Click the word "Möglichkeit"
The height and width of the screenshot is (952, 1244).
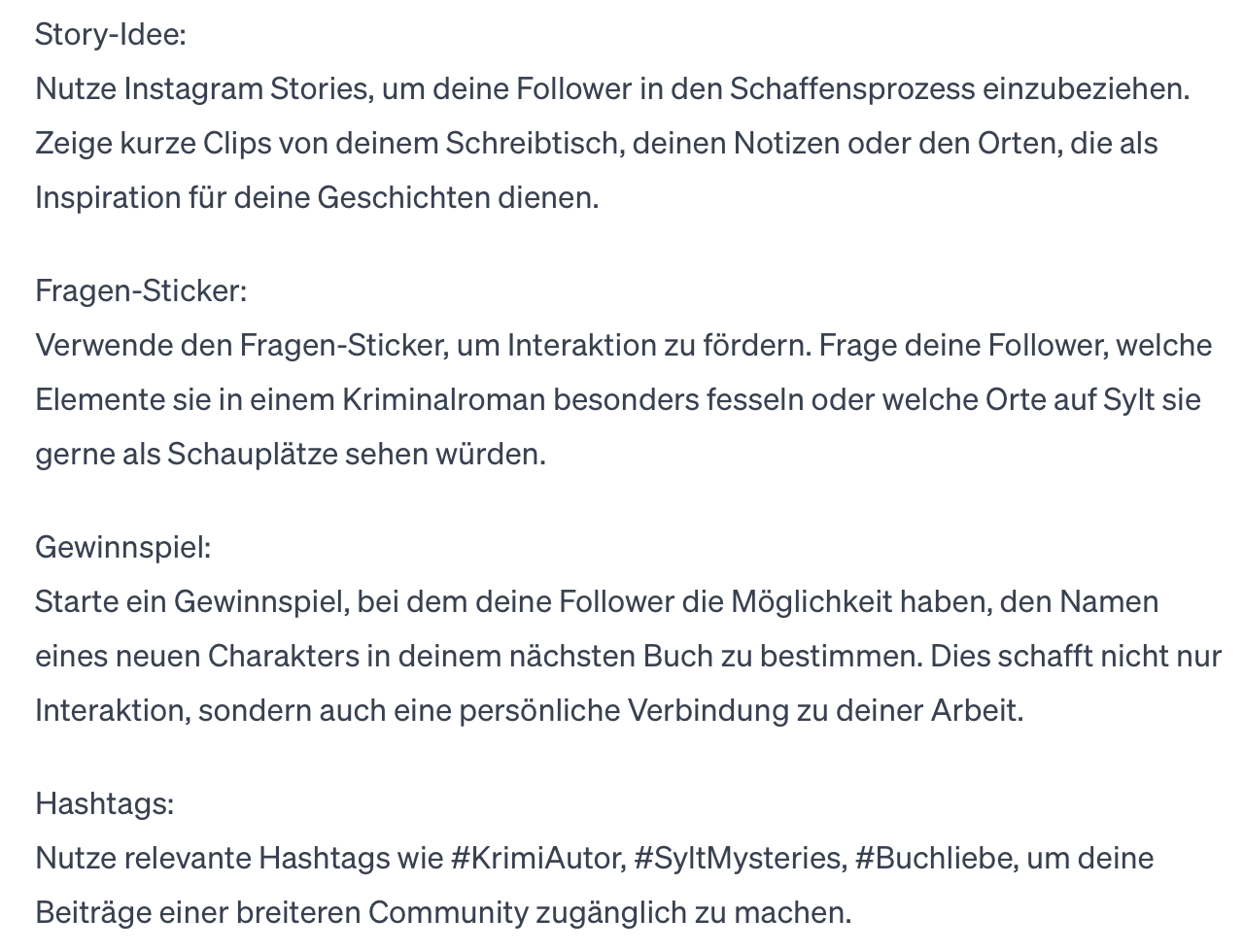[x=811, y=601]
